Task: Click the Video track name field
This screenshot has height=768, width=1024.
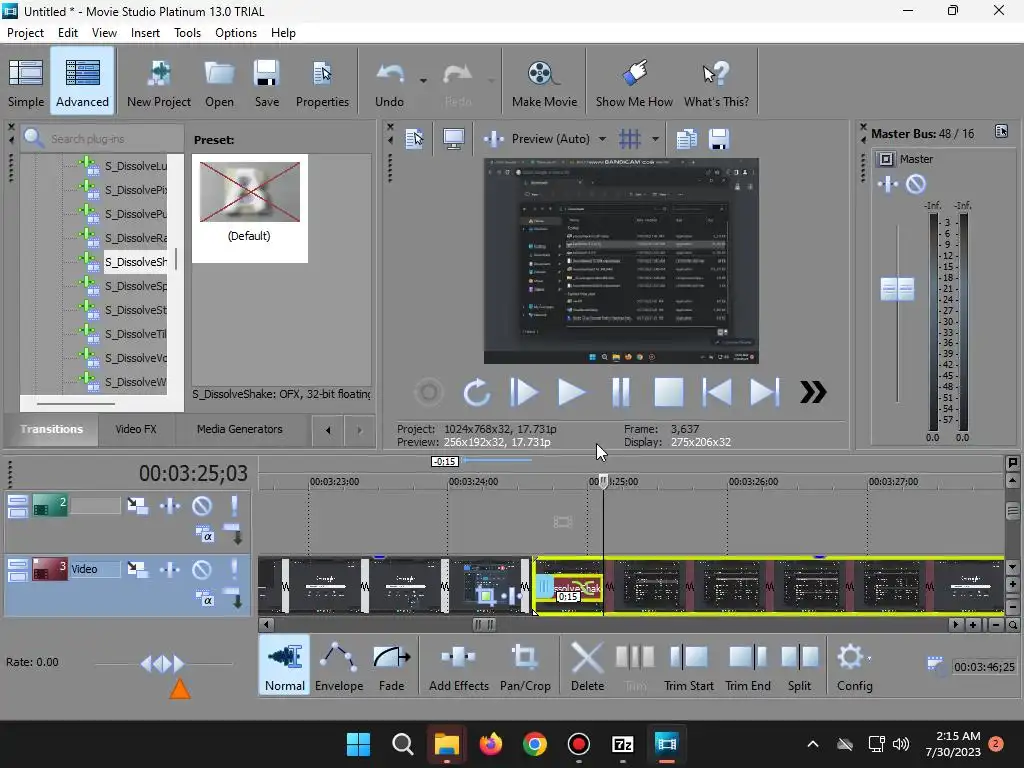Action: click(95, 569)
